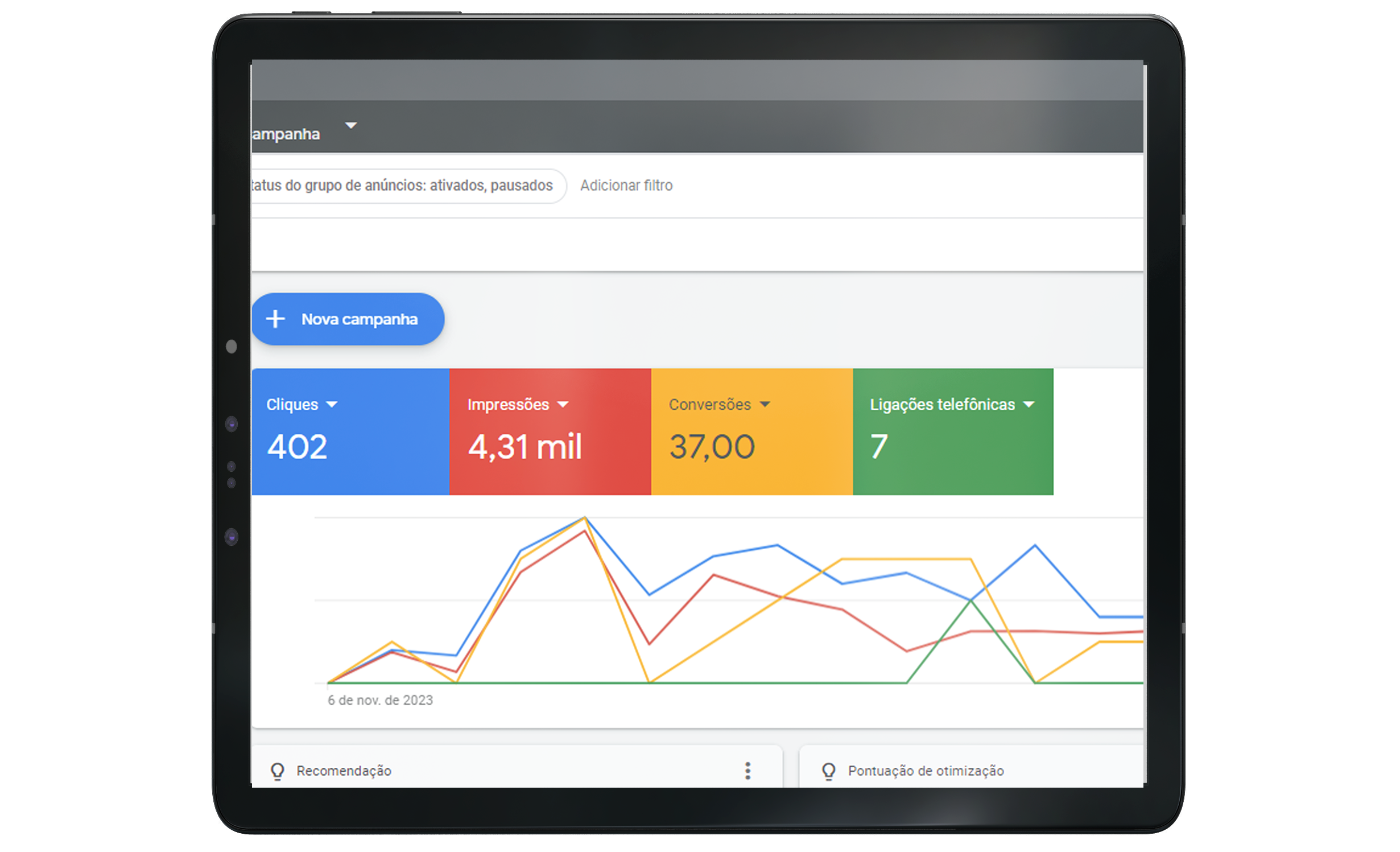Viewport: 1400px width, 852px height.
Task: Click the 6 de nov. de 2023 date label
Action: point(380,701)
